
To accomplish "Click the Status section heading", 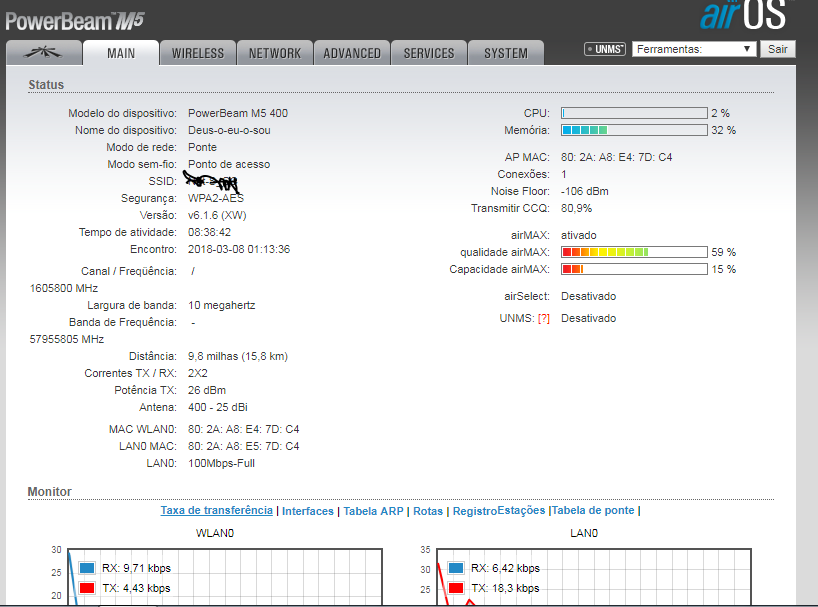I will pos(46,84).
